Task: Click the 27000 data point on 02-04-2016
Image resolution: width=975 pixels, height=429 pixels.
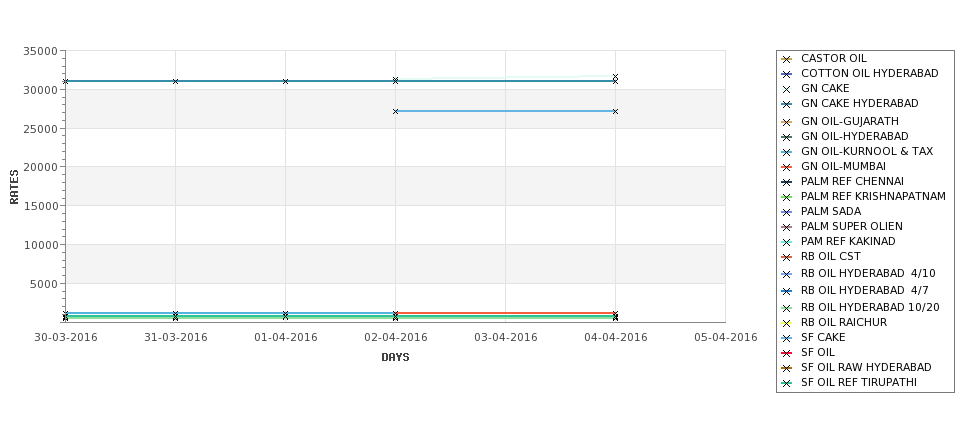Action: pos(395,111)
